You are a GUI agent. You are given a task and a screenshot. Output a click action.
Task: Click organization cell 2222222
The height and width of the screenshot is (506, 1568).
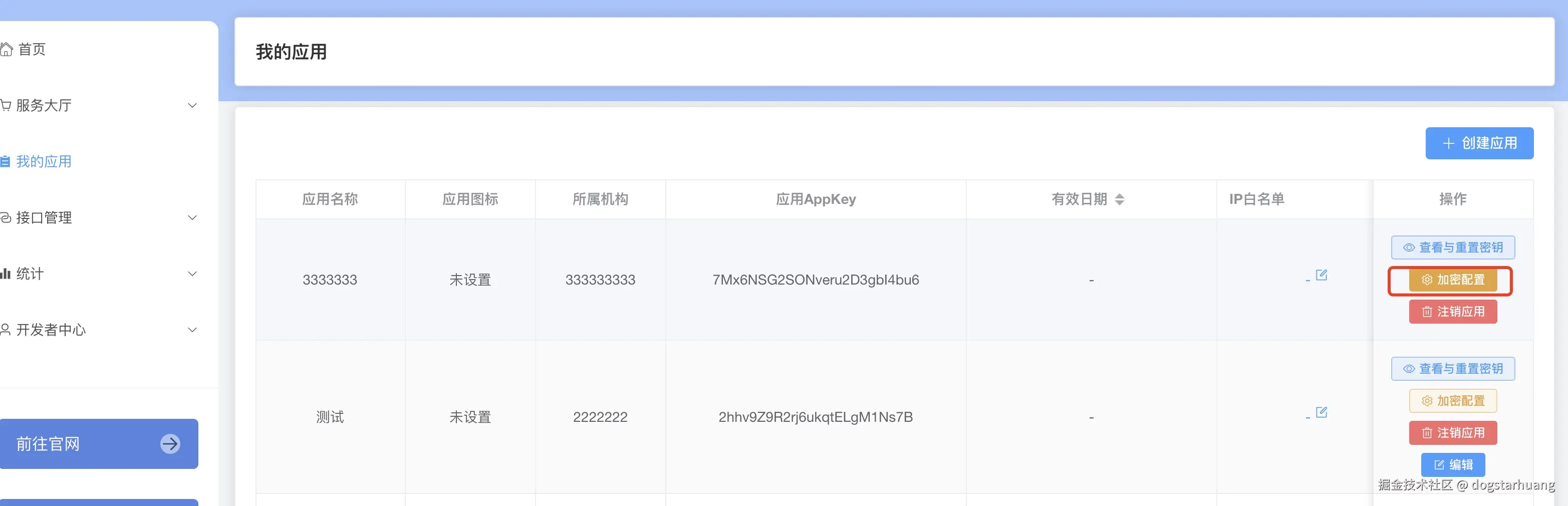tap(600, 417)
